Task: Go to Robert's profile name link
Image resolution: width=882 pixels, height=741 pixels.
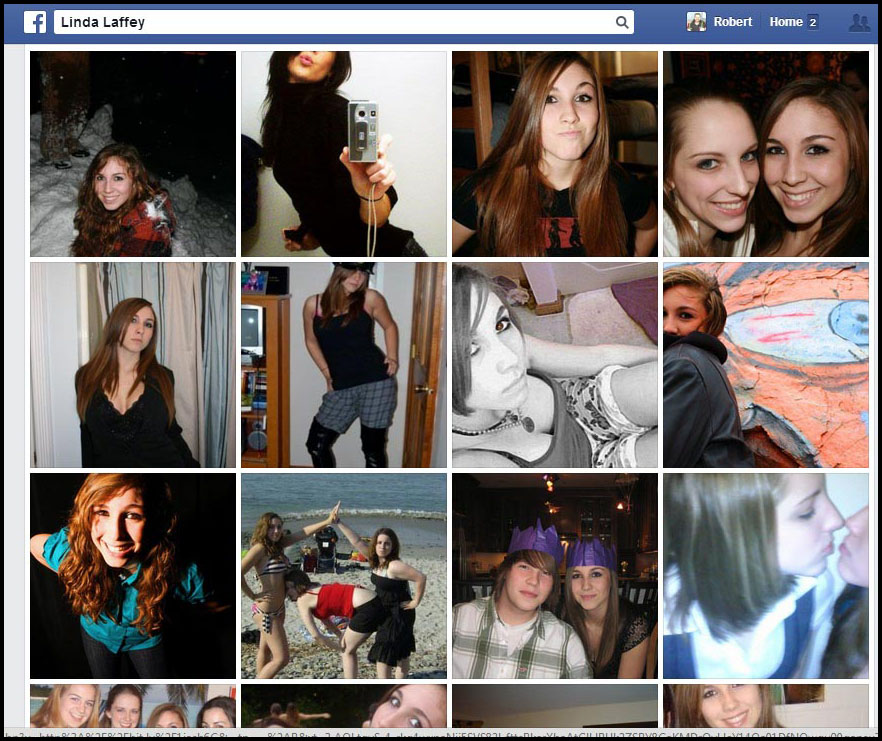Action: point(732,22)
